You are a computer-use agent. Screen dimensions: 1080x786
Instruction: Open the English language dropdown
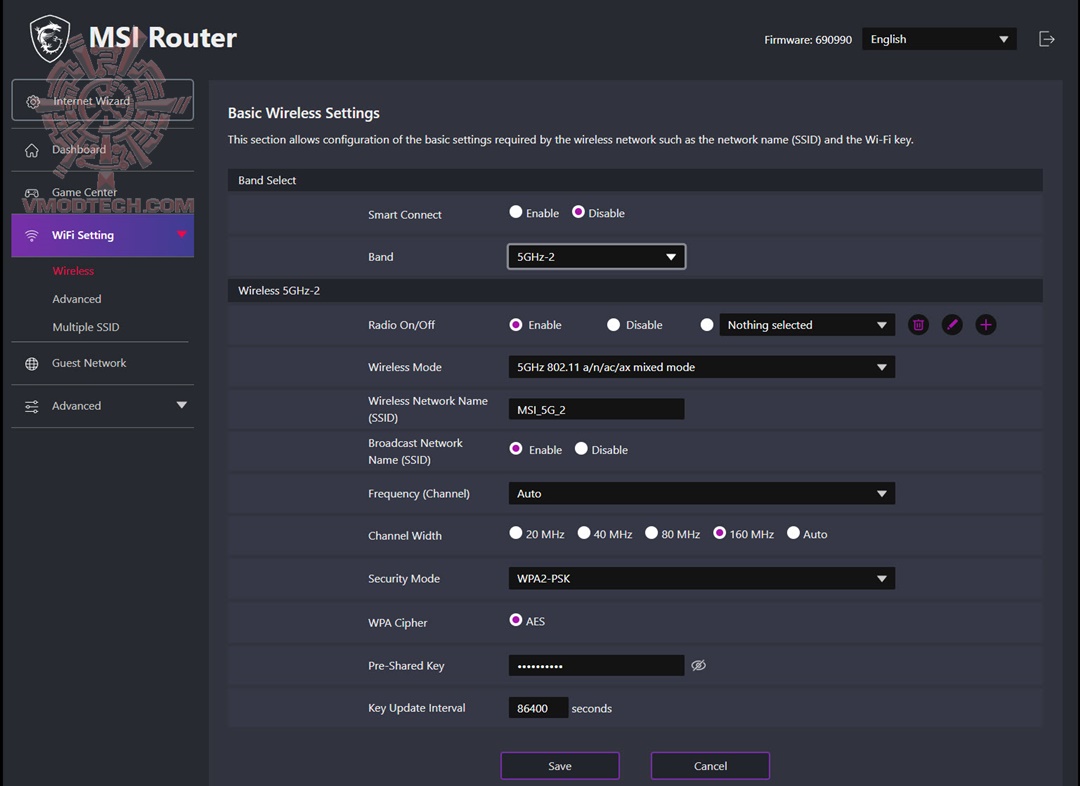(x=939, y=39)
